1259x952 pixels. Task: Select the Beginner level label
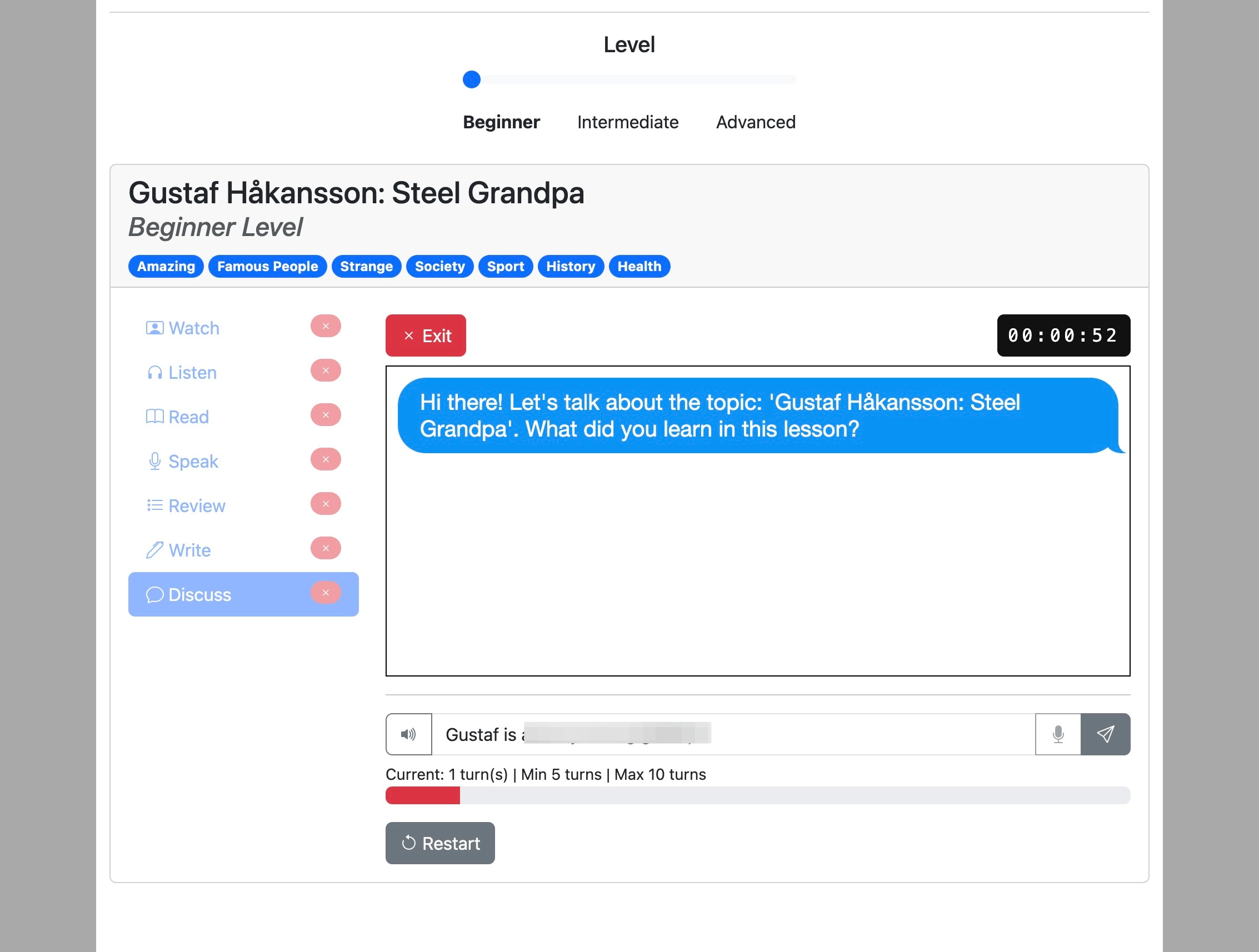click(501, 122)
